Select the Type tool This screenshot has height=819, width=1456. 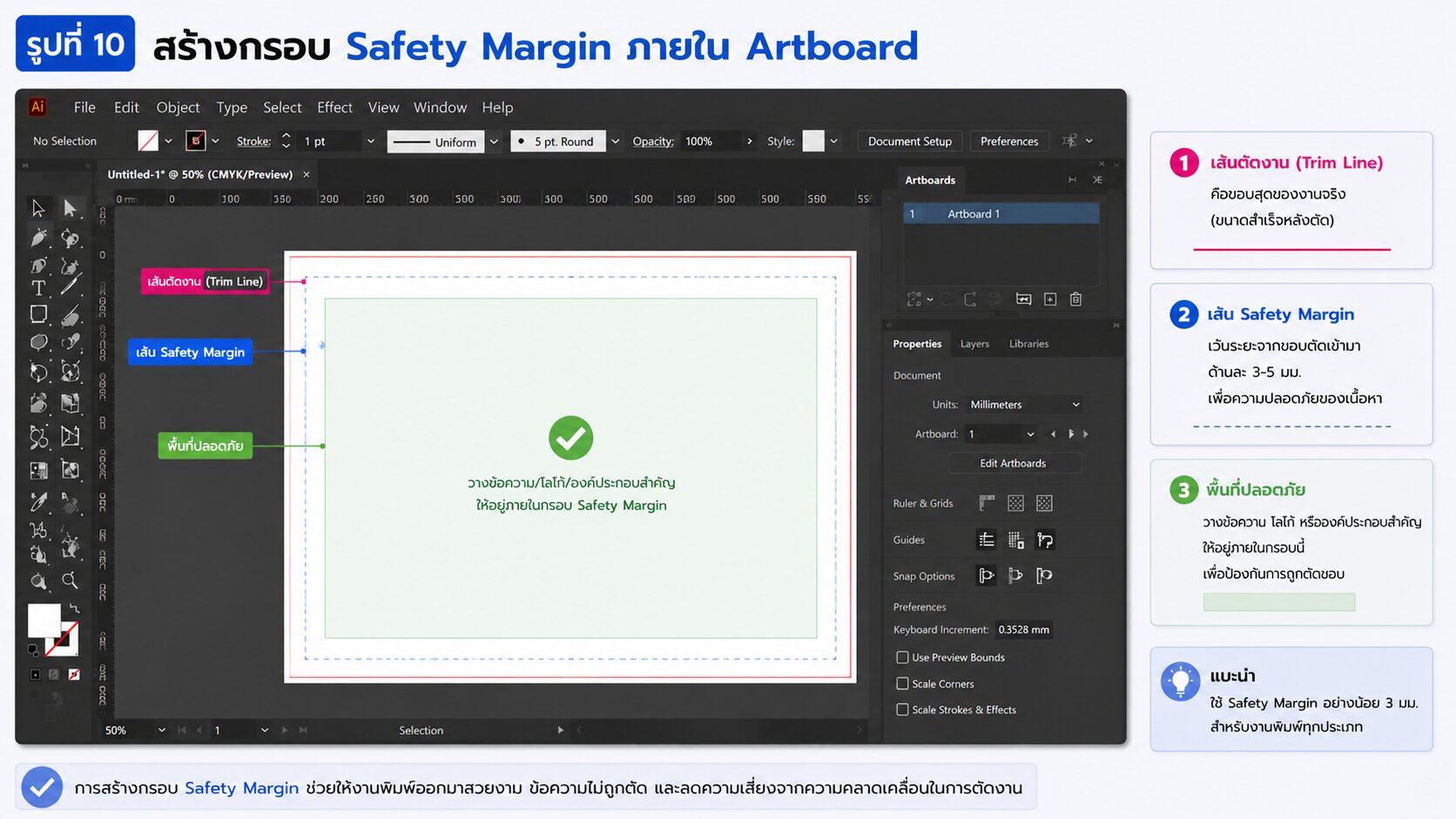point(37,288)
